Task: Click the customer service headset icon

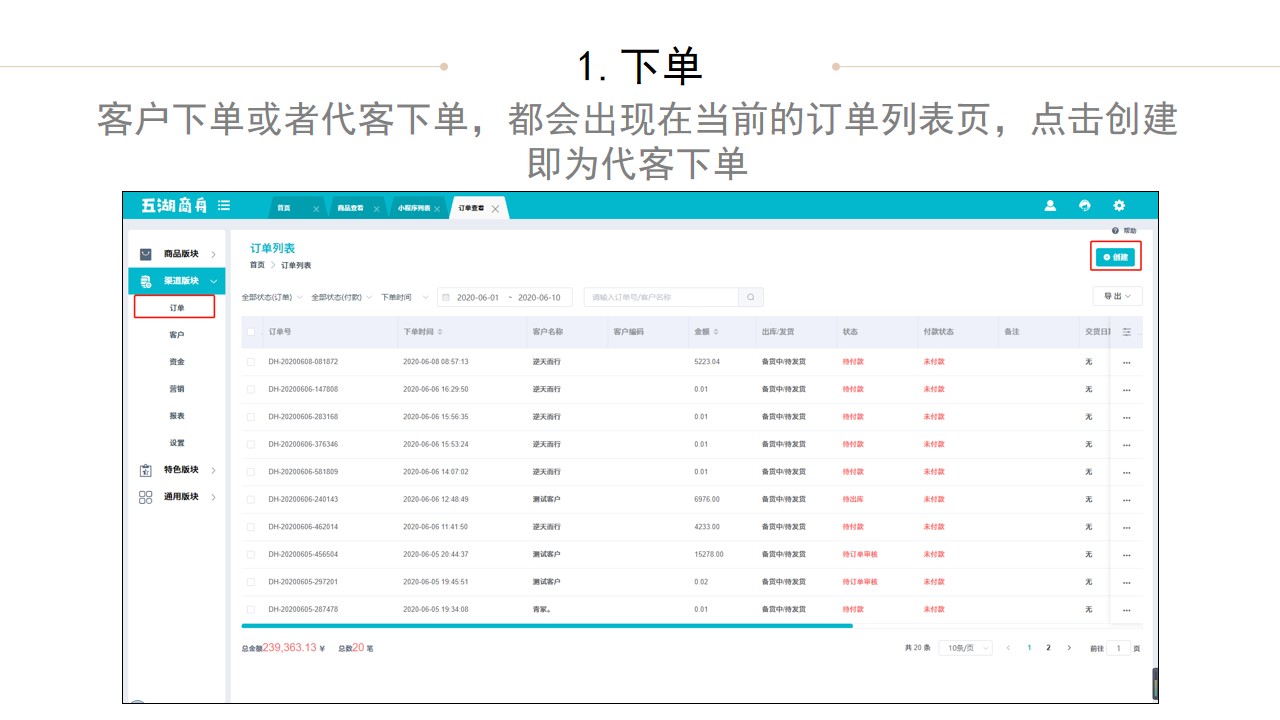Action: (x=1085, y=206)
